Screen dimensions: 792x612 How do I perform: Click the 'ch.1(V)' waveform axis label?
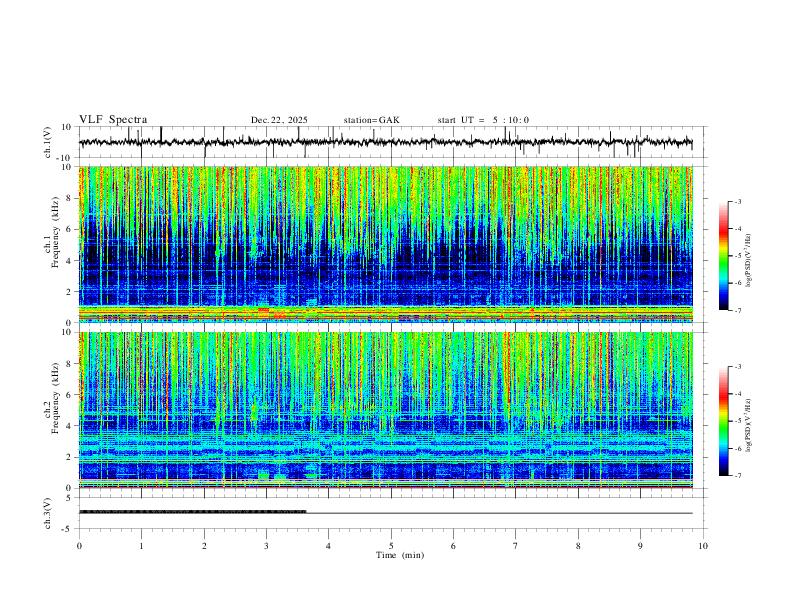click(x=48, y=142)
